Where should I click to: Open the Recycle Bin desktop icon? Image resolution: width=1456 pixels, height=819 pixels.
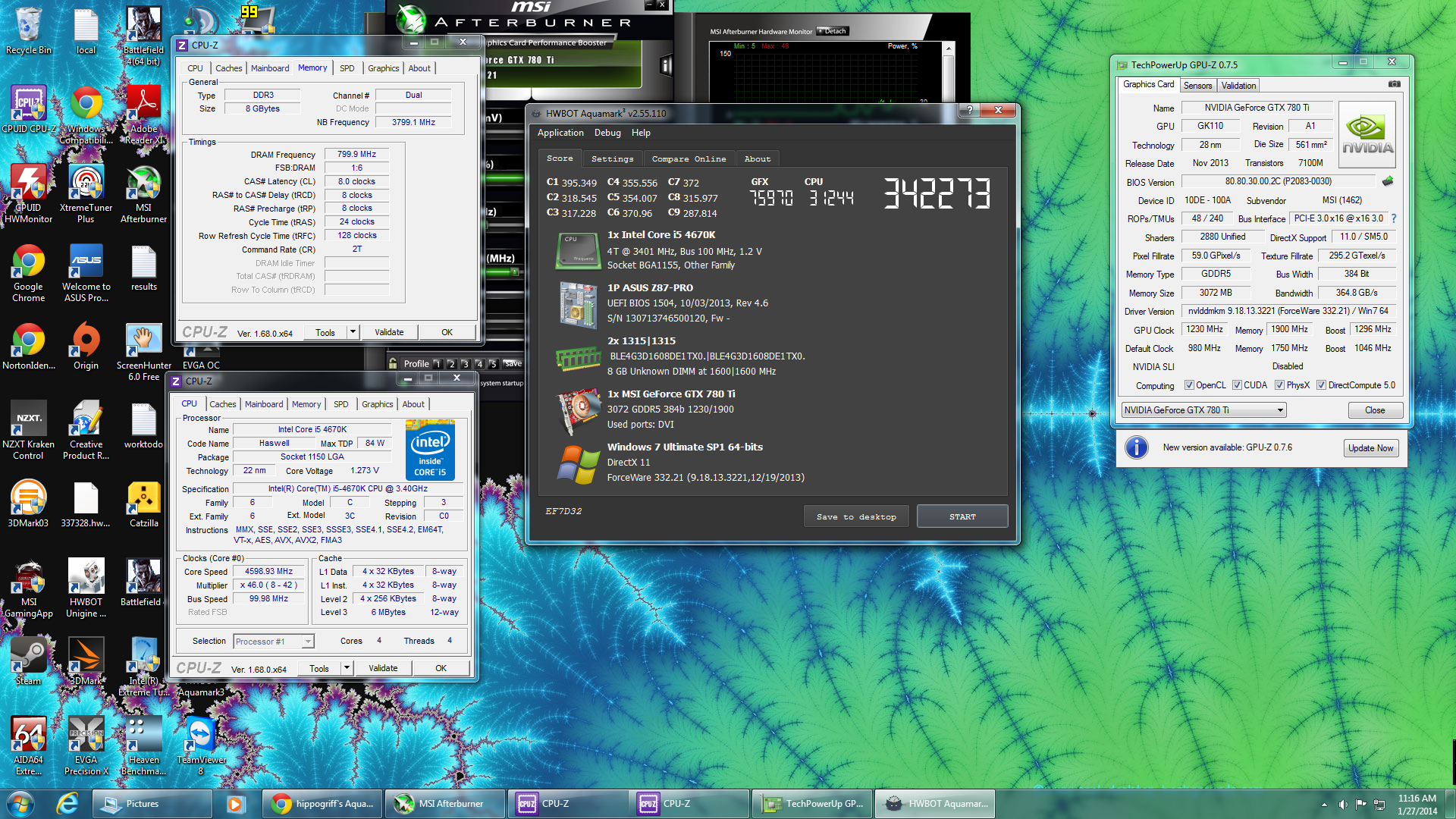pos(28,31)
